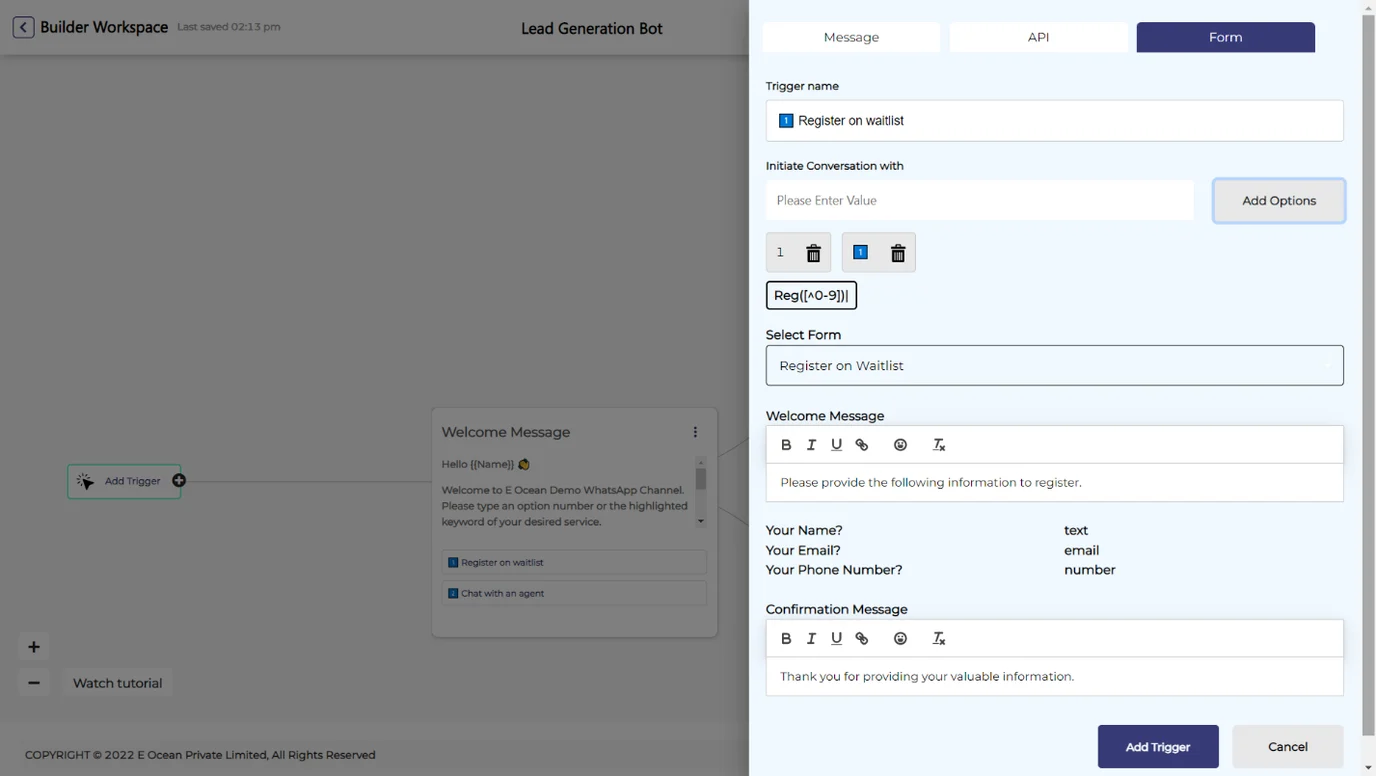This screenshot has width=1376, height=776.
Task: Toggle bold in Welcome Message editor
Action: [x=786, y=445]
